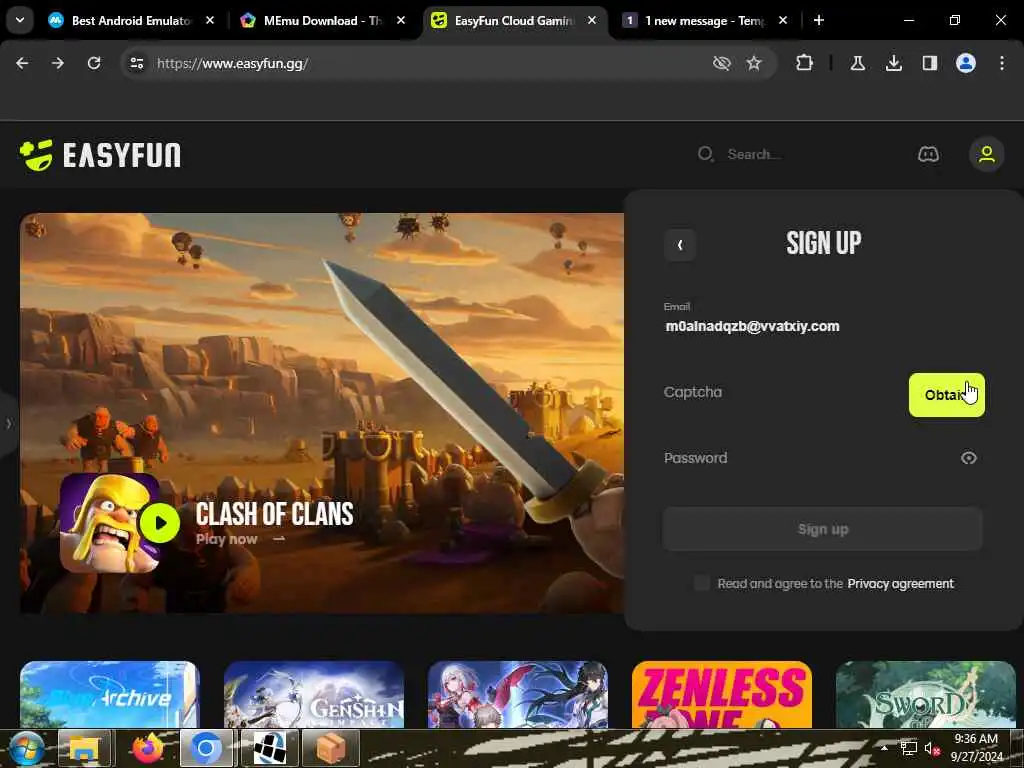The height and width of the screenshot is (768, 1024).
Task: Go forward in browser history
Action: tap(58, 63)
